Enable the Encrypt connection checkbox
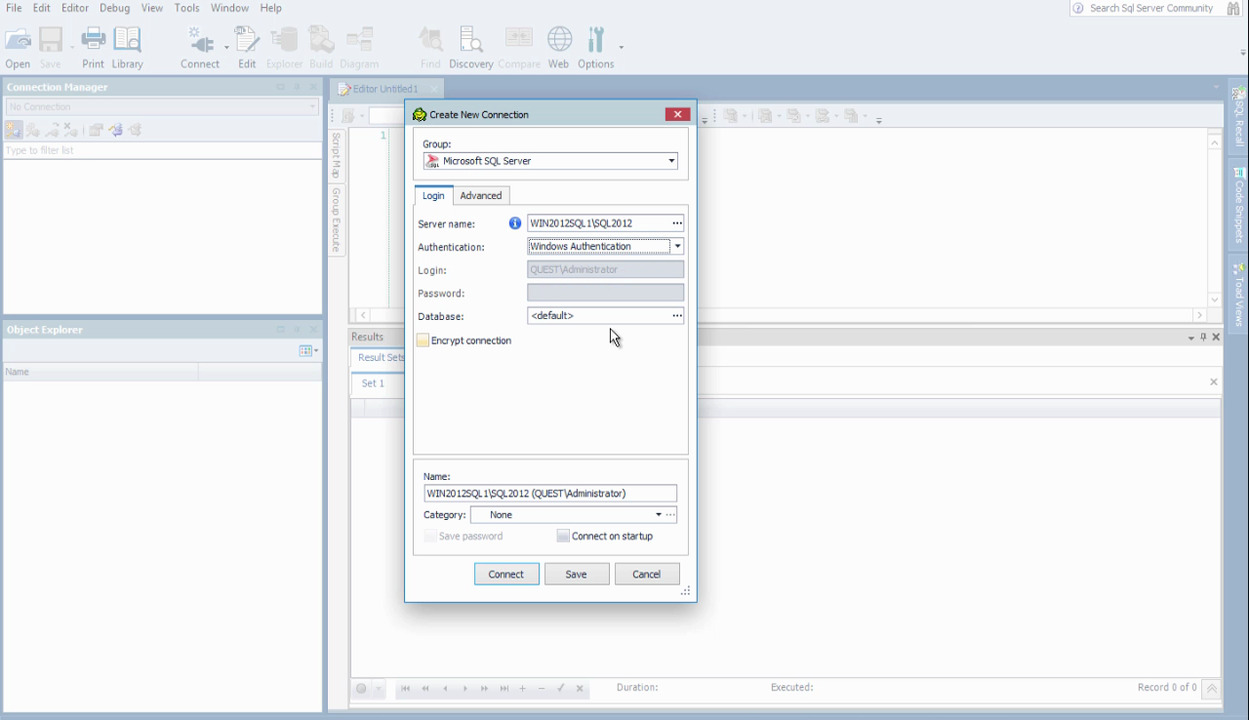The image size is (1249, 720). (423, 341)
